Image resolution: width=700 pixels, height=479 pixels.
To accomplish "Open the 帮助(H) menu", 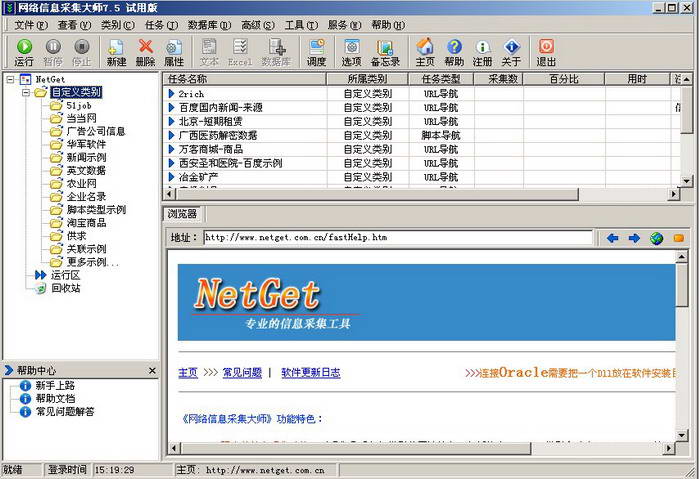I will [388, 25].
